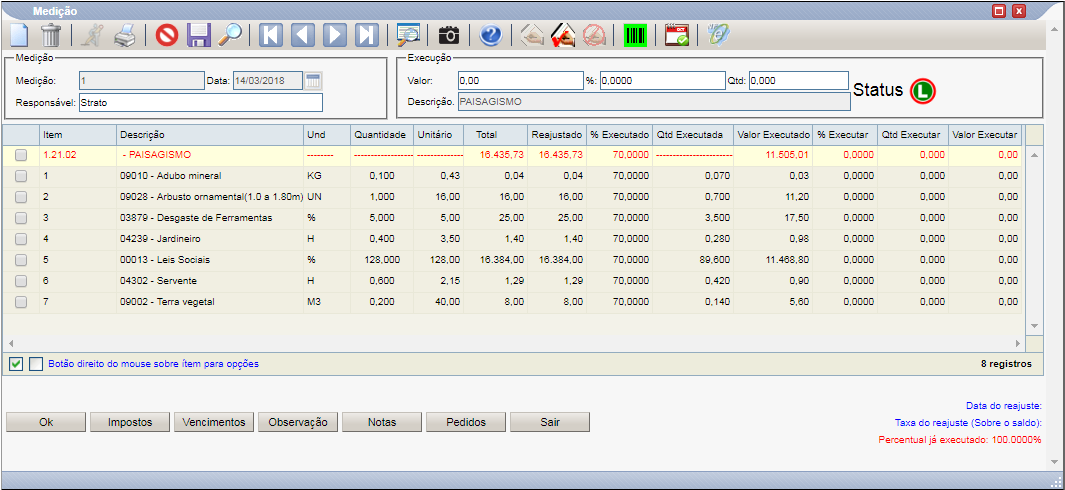Image resolution: width=1065 pixels, height=490 pixels.
Task: Click the green checked select-all box
Action: (x=16, y=364)
